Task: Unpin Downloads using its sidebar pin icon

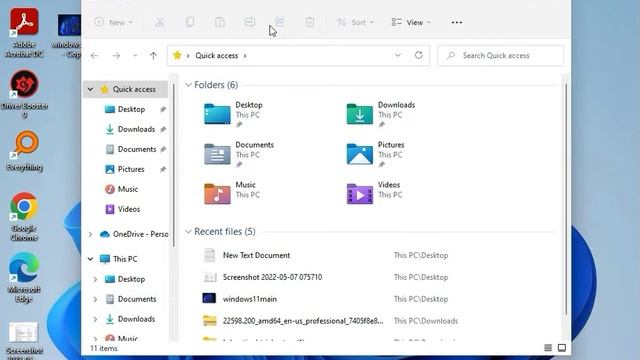Action: tap(163, 129)
